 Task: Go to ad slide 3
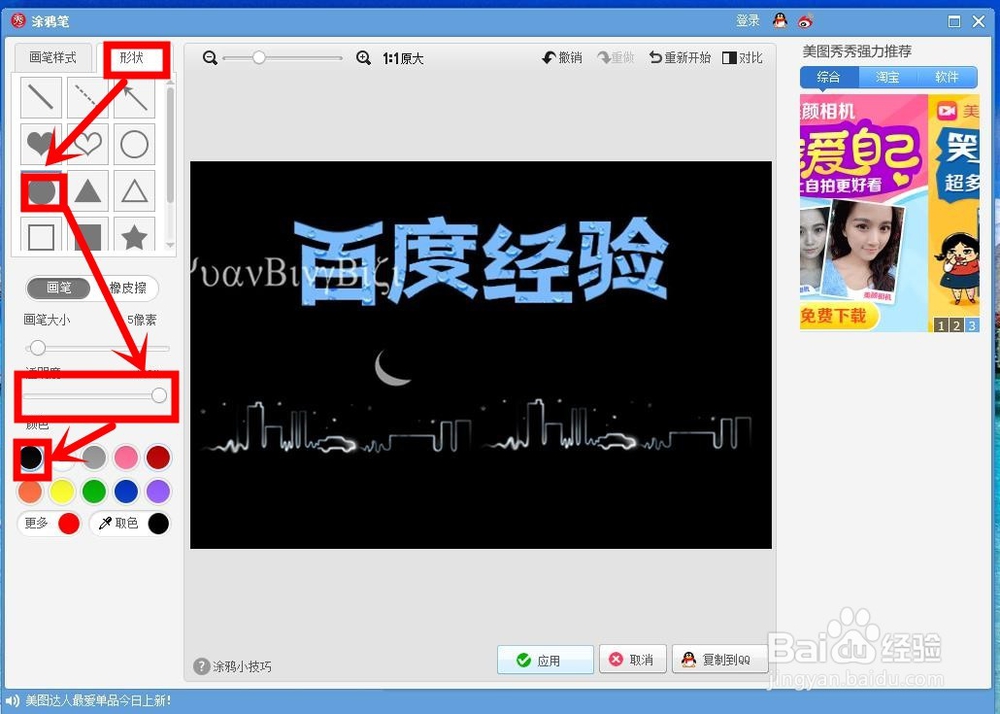click(x=972, y=326)
